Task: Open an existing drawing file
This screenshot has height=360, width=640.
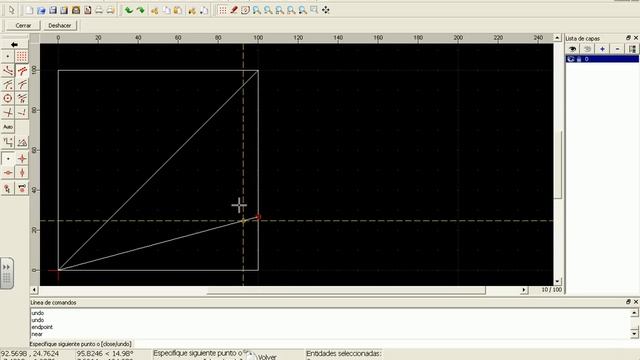Action: coord(41,10)
